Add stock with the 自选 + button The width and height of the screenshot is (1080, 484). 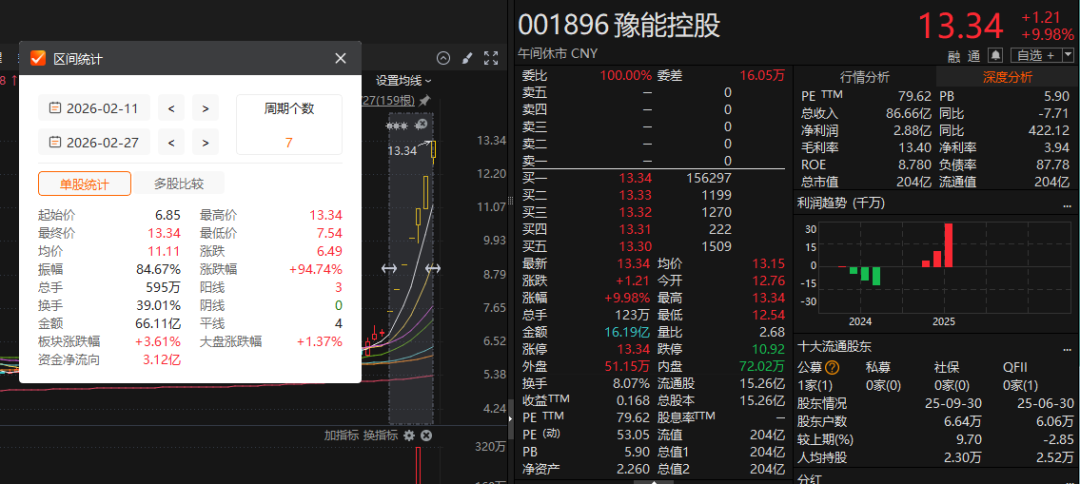tap(1036, 55)
